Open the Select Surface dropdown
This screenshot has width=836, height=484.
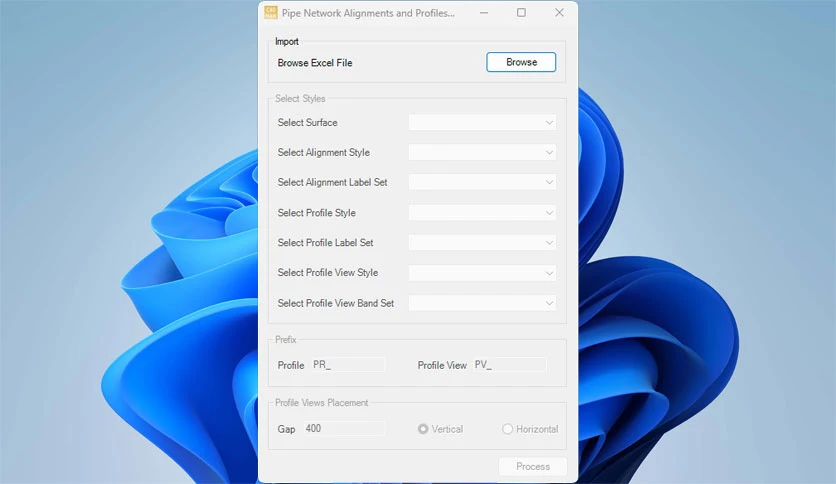pos(483,123)
